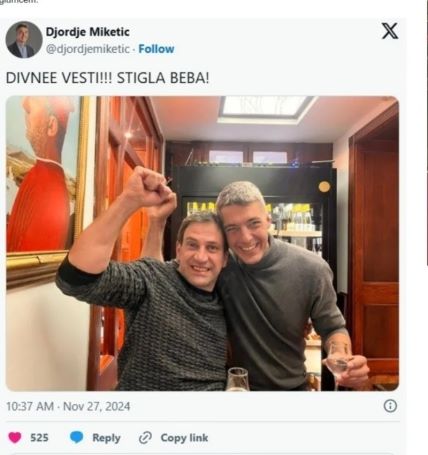Screen dimensions: 428x455
Task: Like the tweet with the heart icon
Action: point(15,437)
